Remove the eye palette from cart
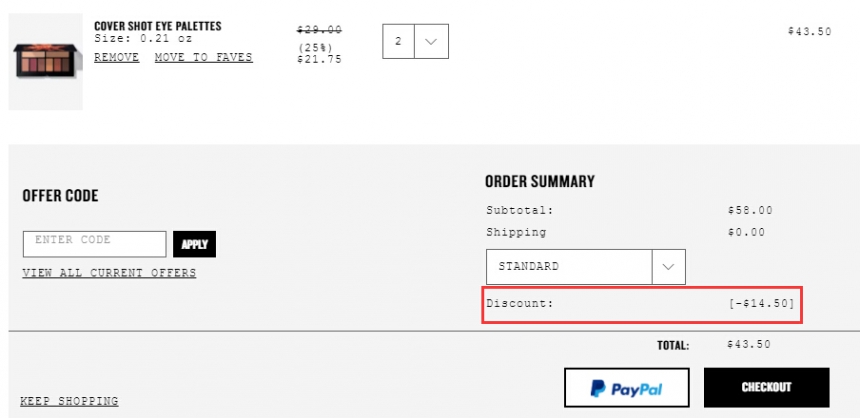Image resolution: width=860 pixels, height=418 pixels. pyautogui.click(x=116, y=57)
